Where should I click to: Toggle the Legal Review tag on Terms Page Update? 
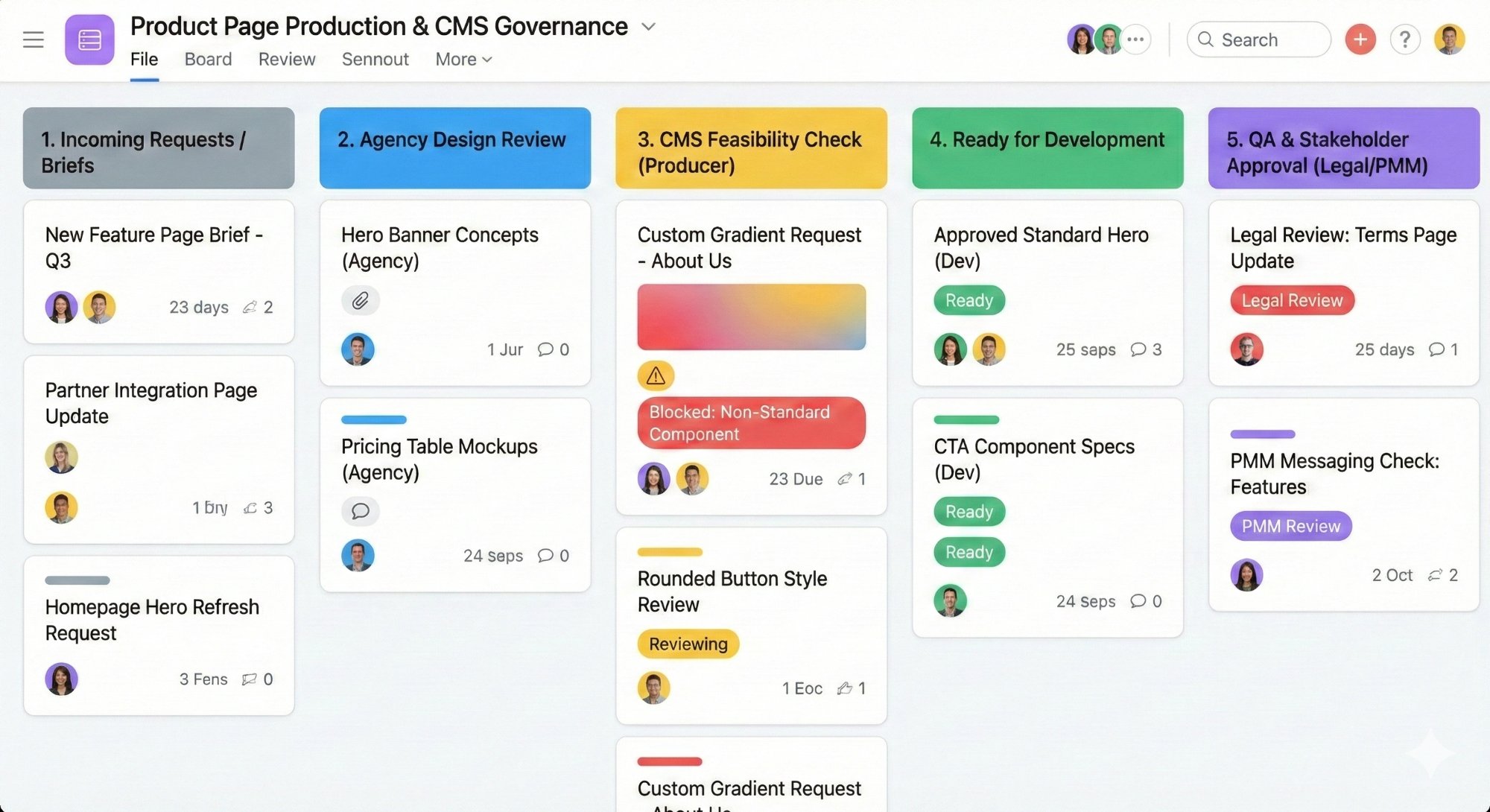click(x=1292, y=300)
